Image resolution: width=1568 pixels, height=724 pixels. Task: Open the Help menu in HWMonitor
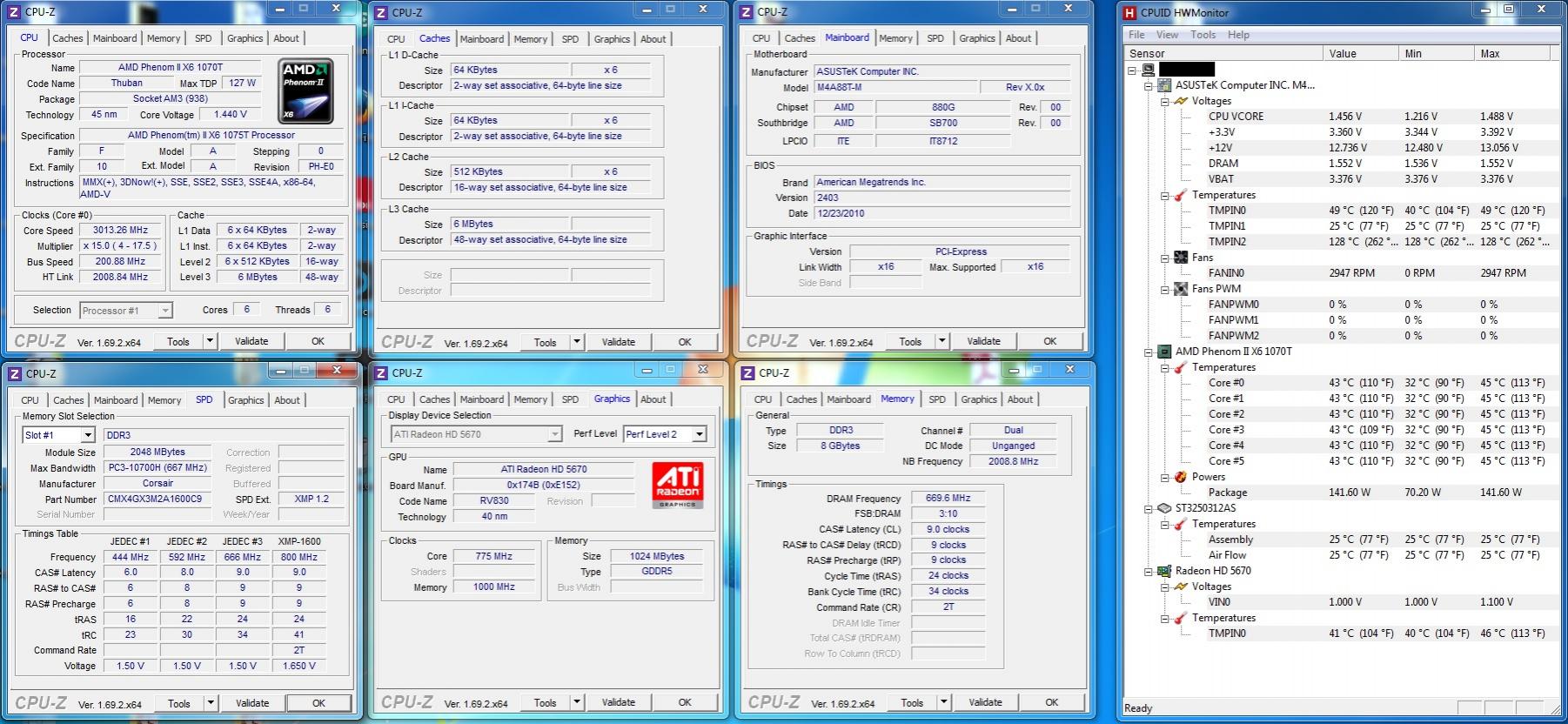(1238, 35)
